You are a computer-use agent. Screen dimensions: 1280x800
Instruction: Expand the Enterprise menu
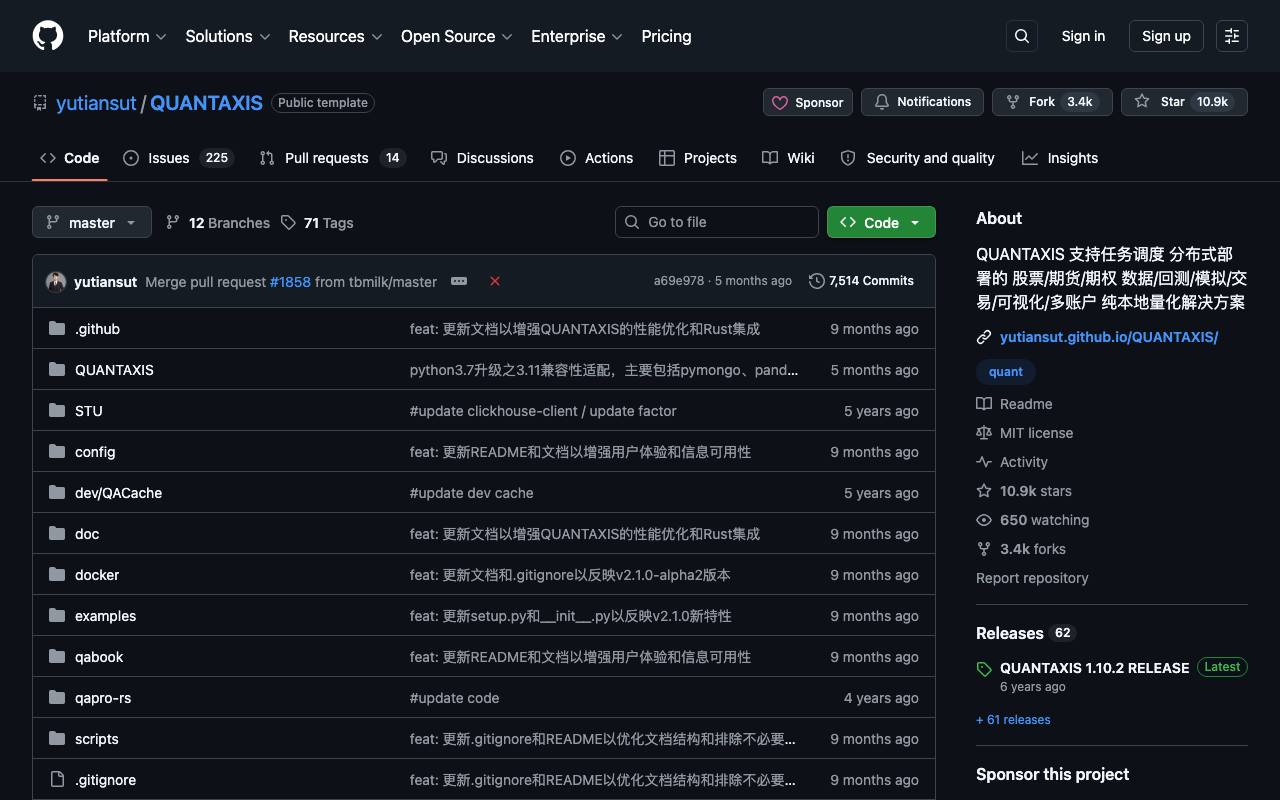tap(577, 36)
